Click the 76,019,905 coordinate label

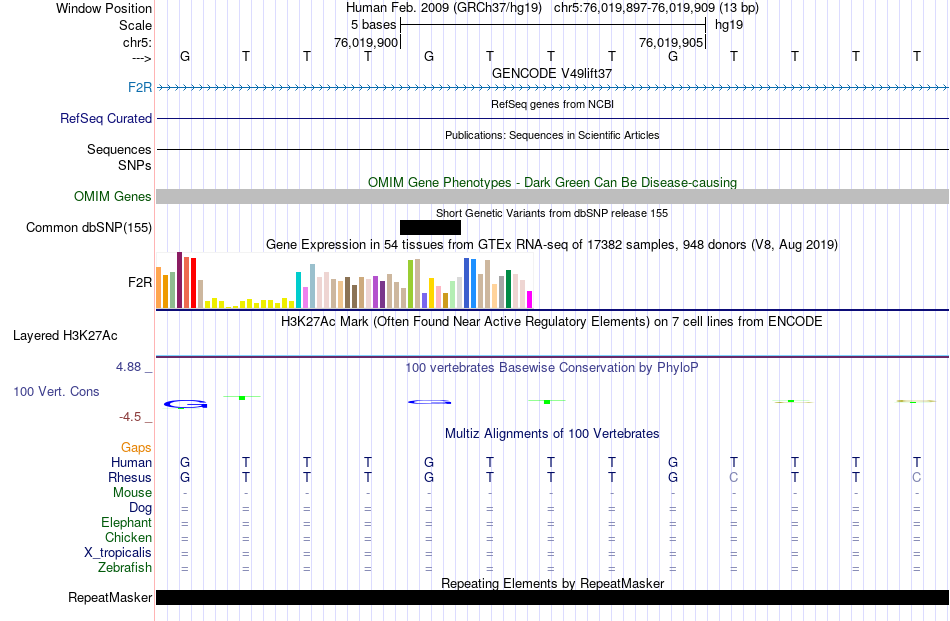[x=671, y=42]
